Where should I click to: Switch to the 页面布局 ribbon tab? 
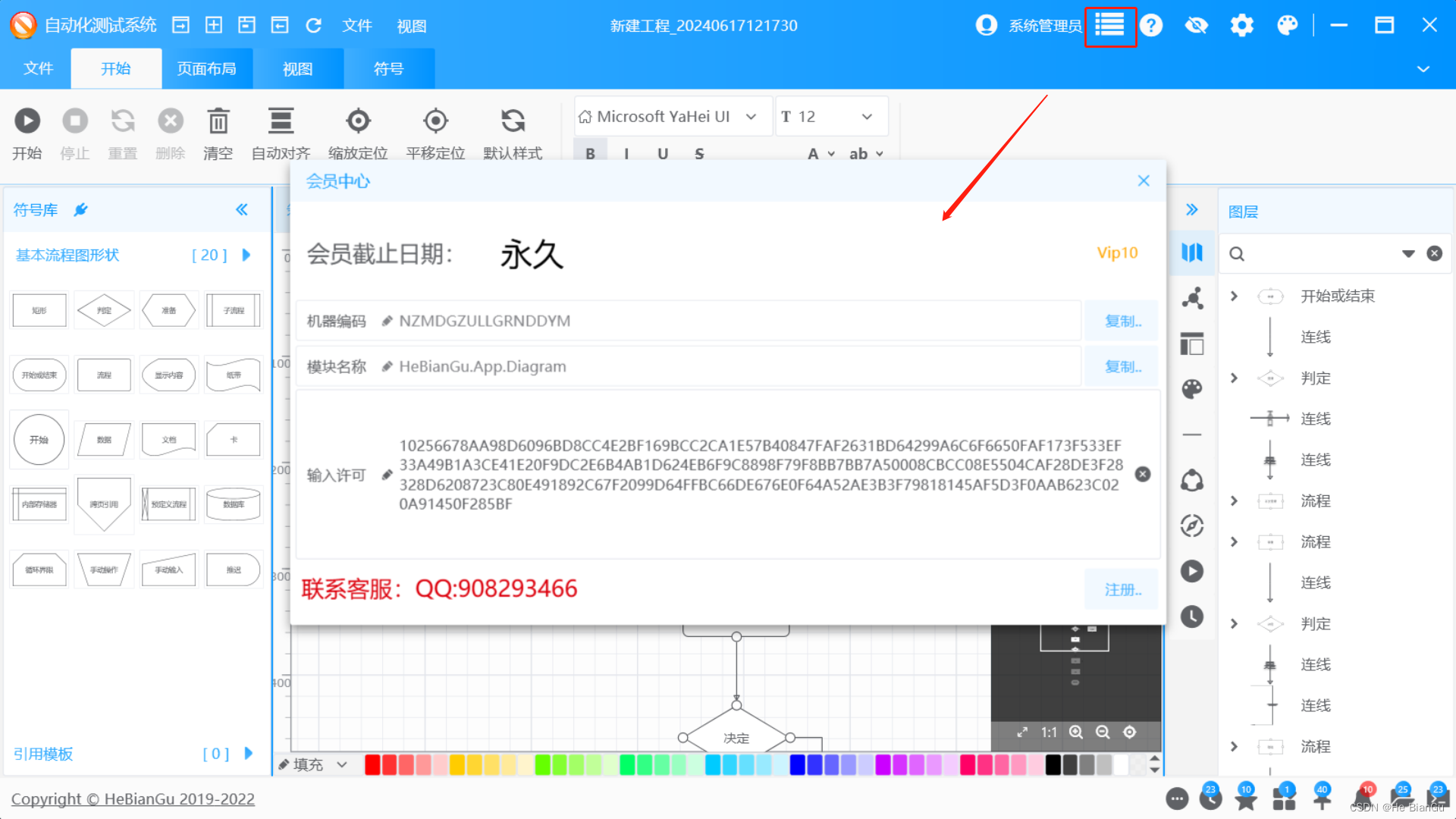point(206,68)
